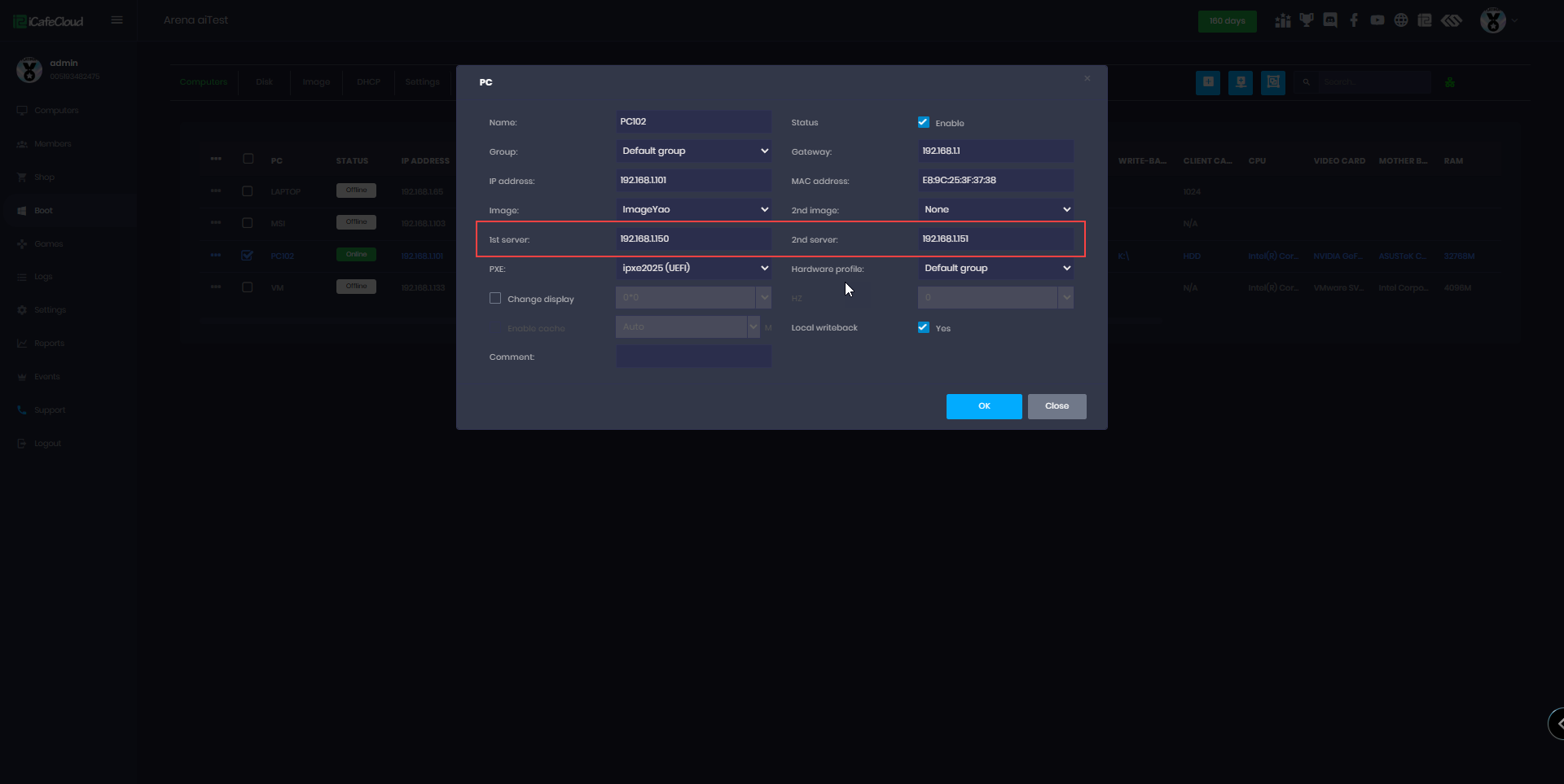This screenshot has height=784, width=1564.
Task: Click the green network topology icon
Action: point(1450,82)
